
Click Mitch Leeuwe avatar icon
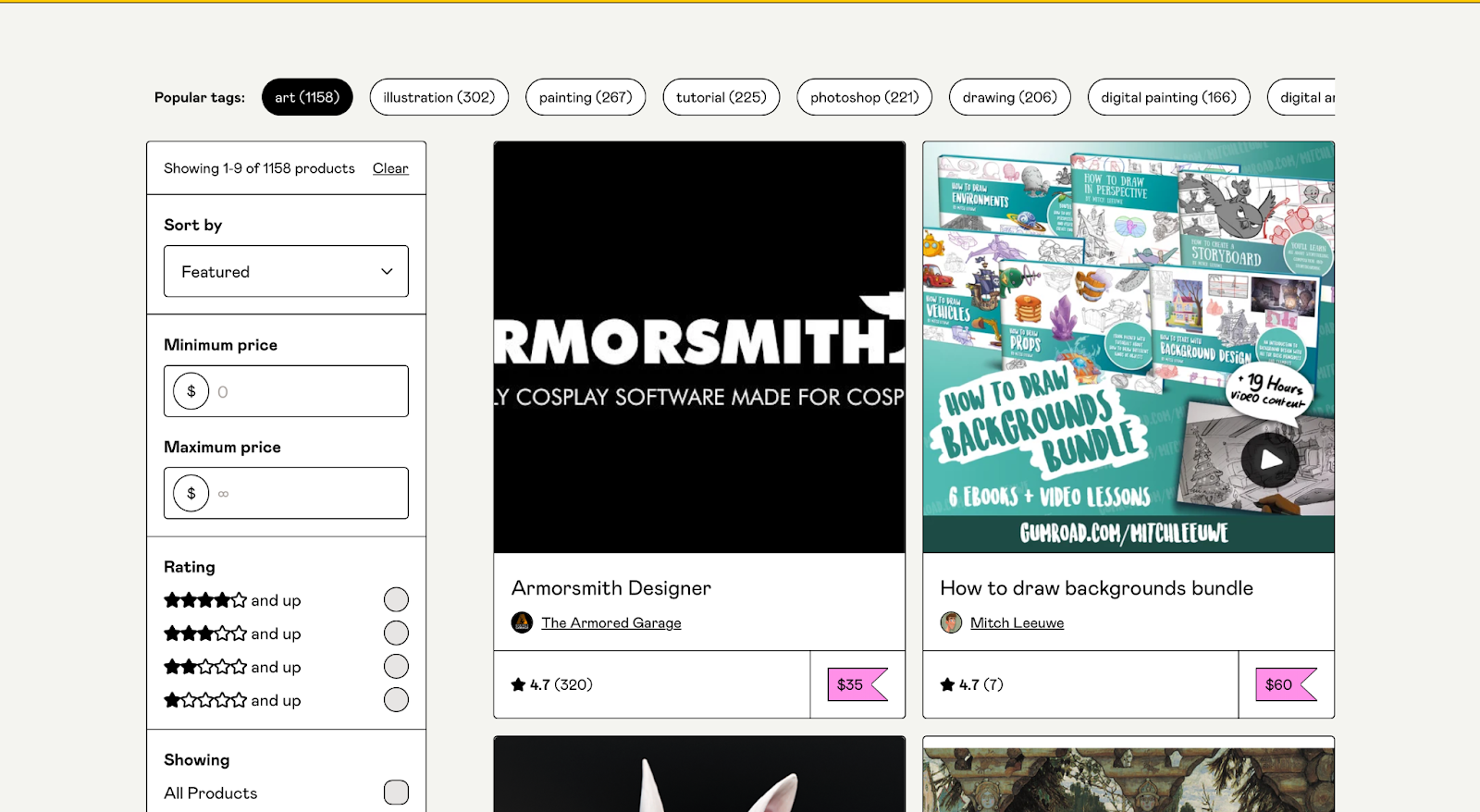click(x=951, y=622)
